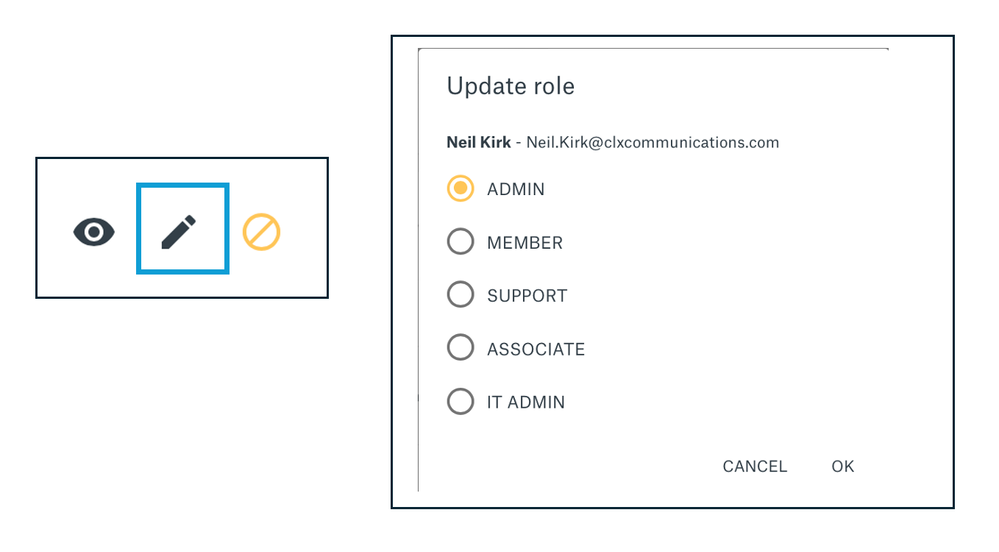Select the SUPPORT radio button
999x552 pixels.
460,294
